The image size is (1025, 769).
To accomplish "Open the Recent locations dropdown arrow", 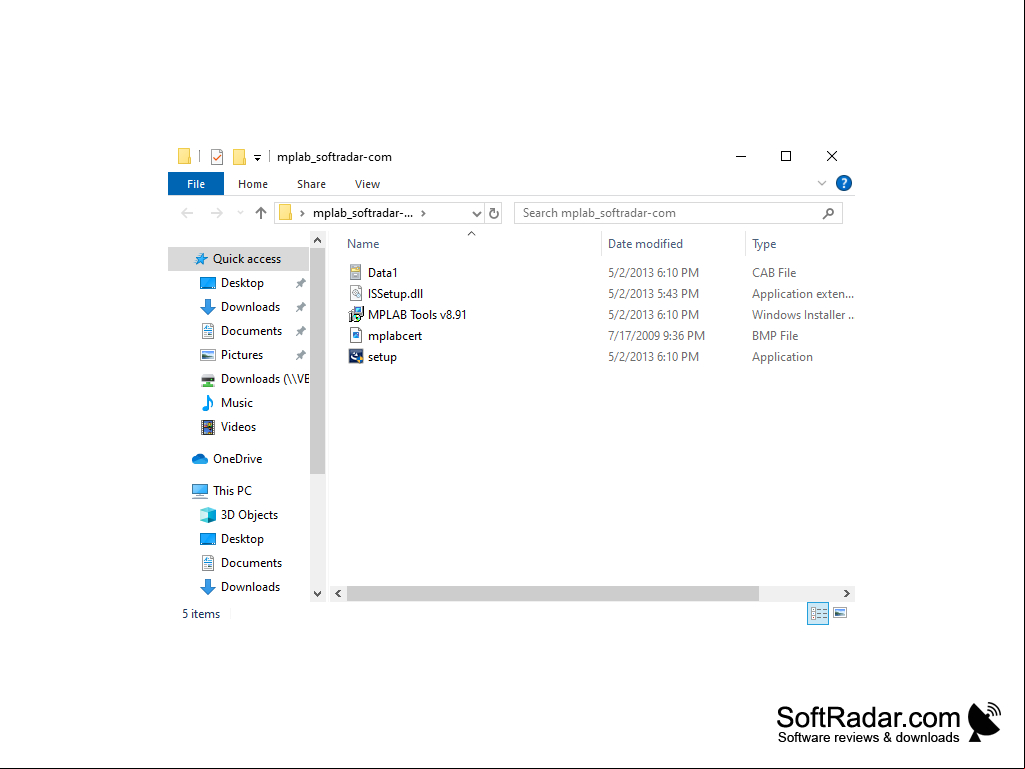I will coord(241,213).
